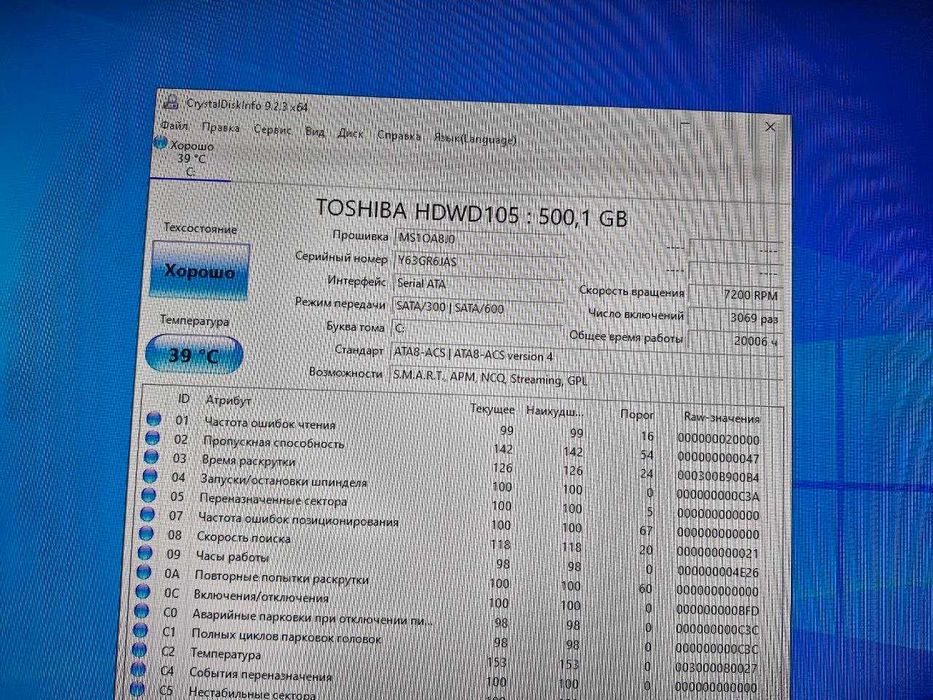Click the status circle for attribute 0A
This screenshot has height=700, width=933.
click(x=144, y=571)
